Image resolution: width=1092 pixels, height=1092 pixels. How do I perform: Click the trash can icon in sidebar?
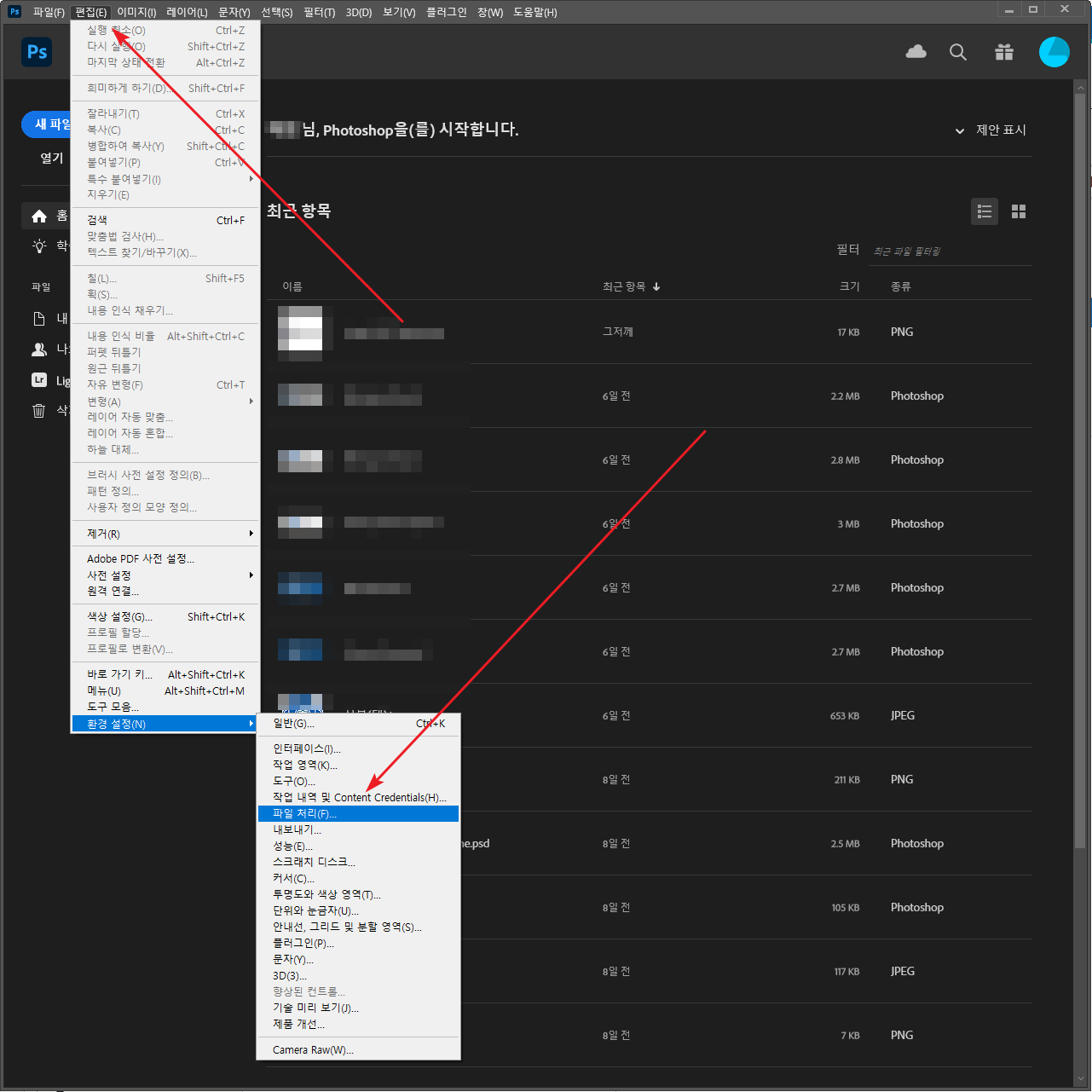pos(39,411)
